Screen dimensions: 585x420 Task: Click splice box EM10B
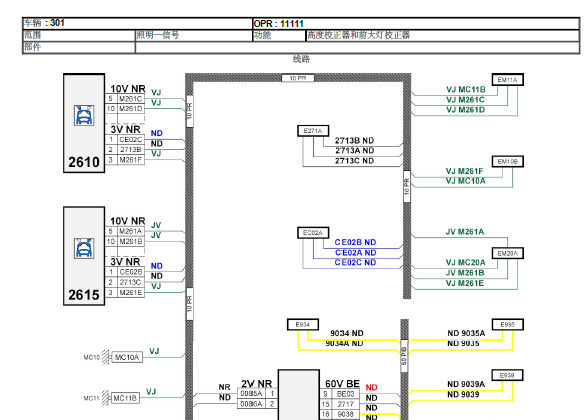(507, 162)
